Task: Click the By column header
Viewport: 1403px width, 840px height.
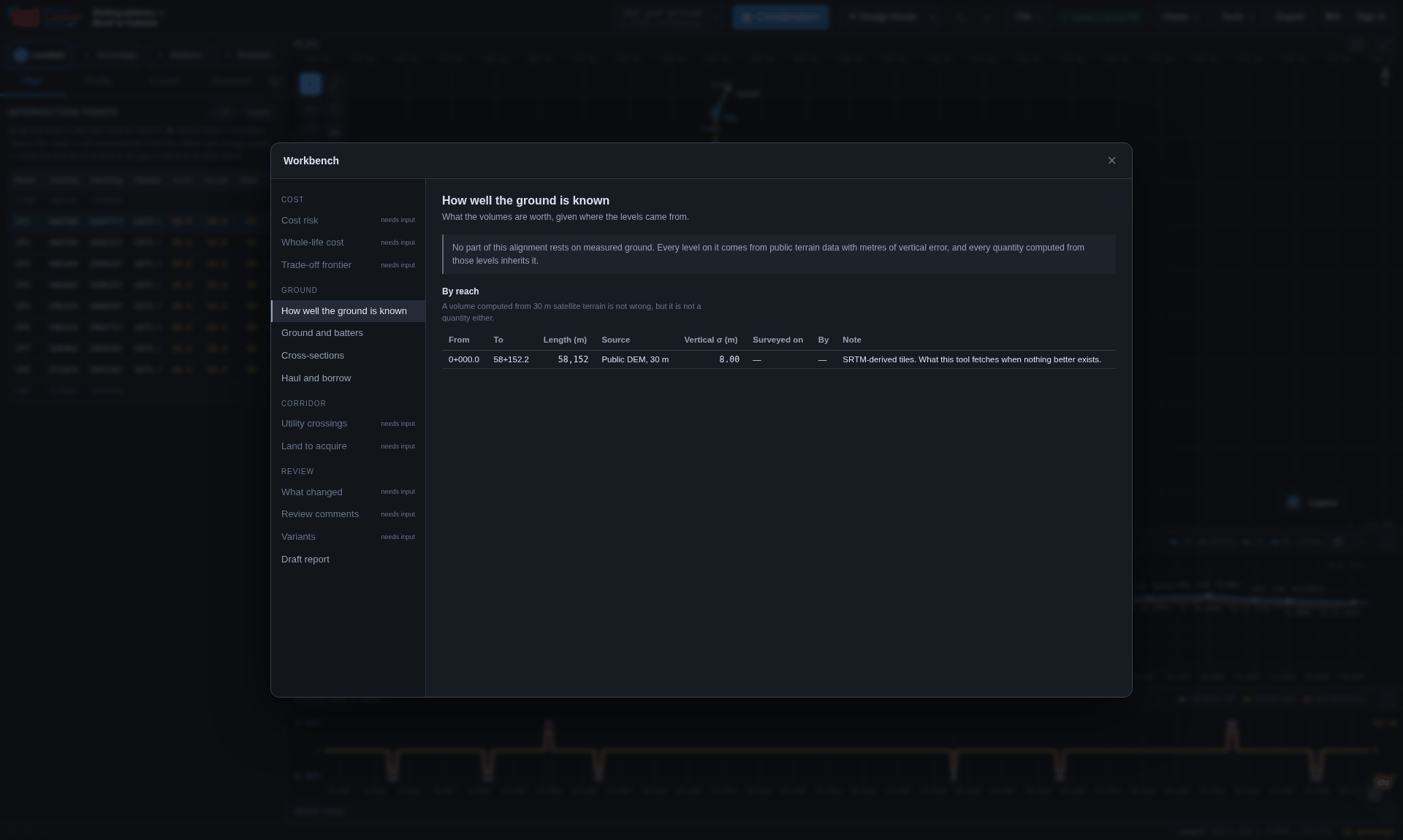Action: coord(824,340)
